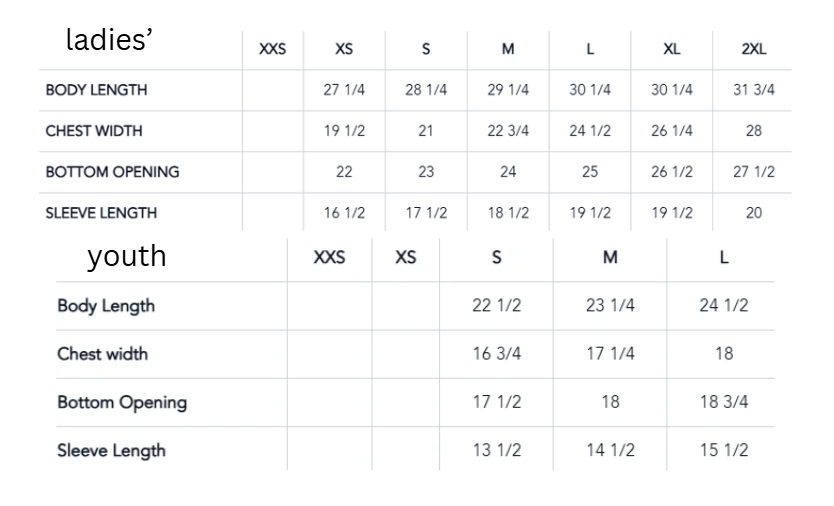Click the youth 23 1/4 body length value

pyautogui.click(x=611, y=305)
